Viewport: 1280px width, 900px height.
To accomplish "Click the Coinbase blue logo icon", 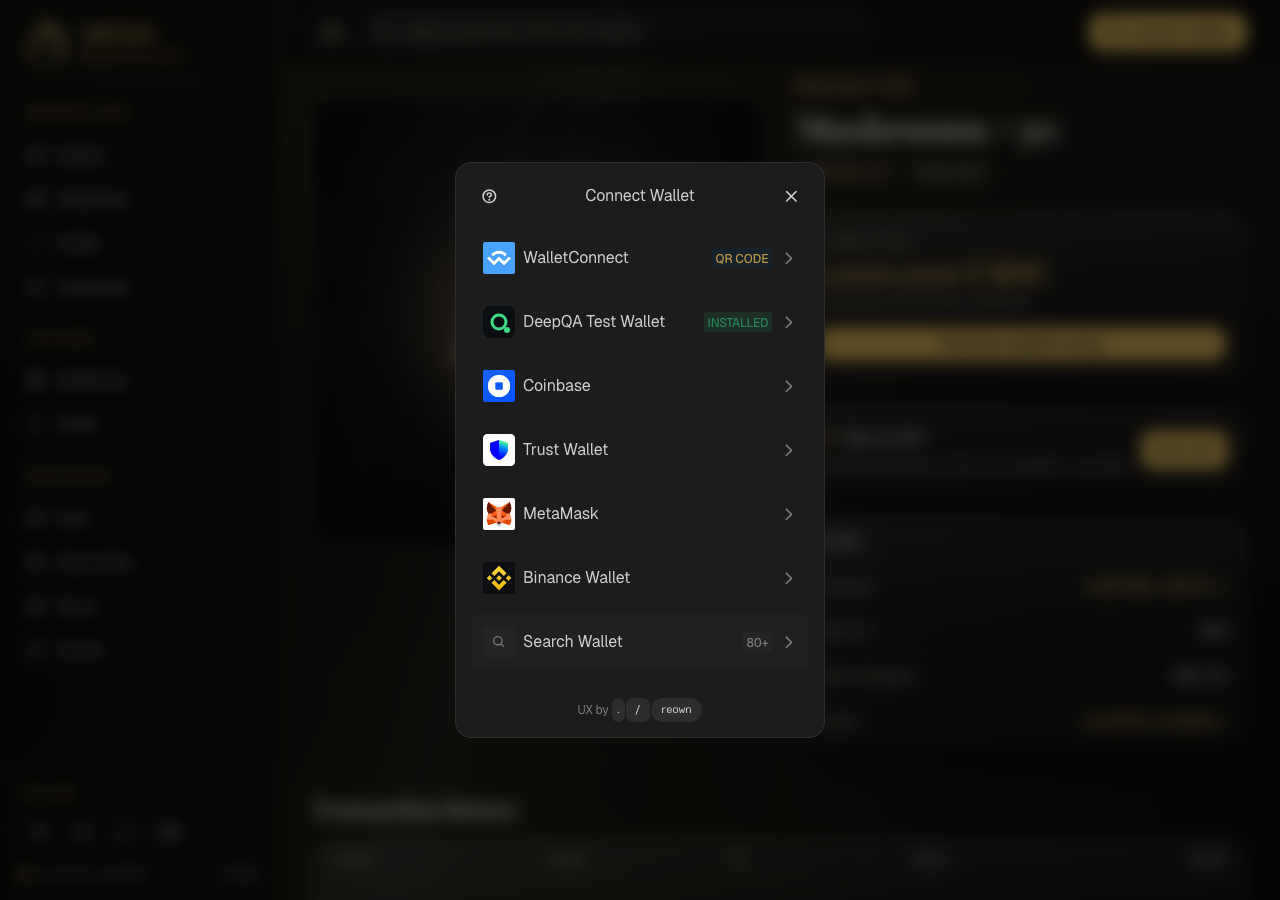I will tap(499, 386).
